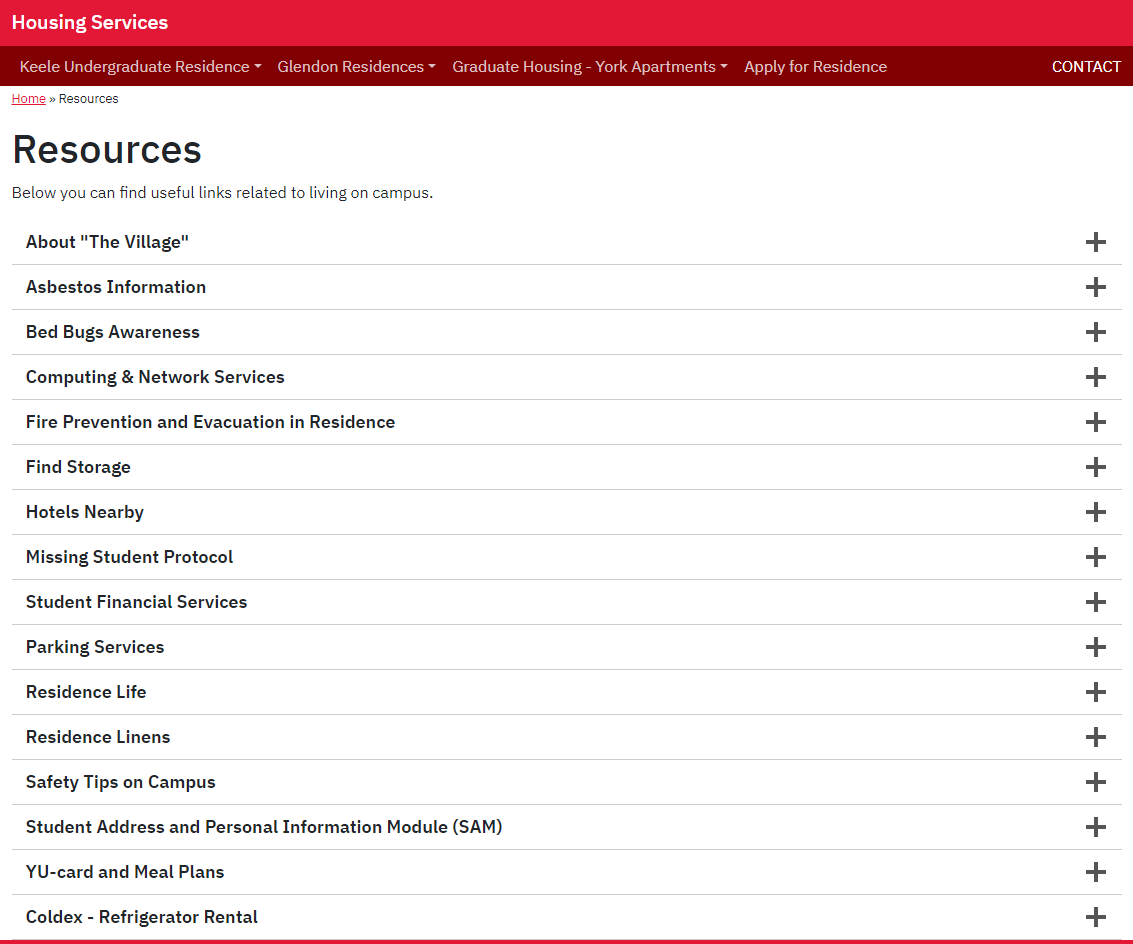Click plus icon beside Find Storage
Image resolution: width=1133 pixels, height=944 pixels.
tap(1095, 467)
